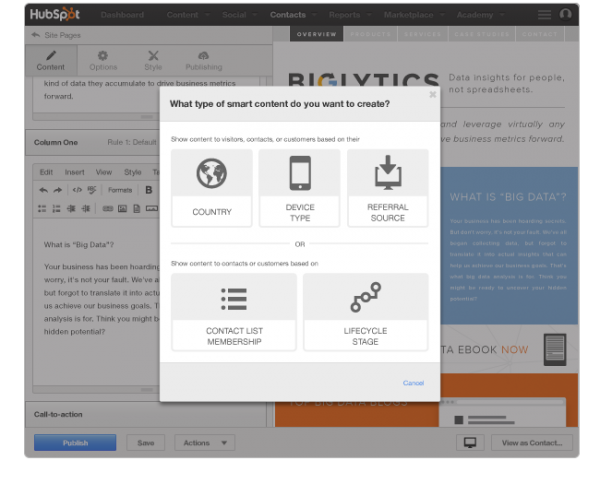Choose the Country smart content globe card
600x484 pixels.
click(212, 188)
